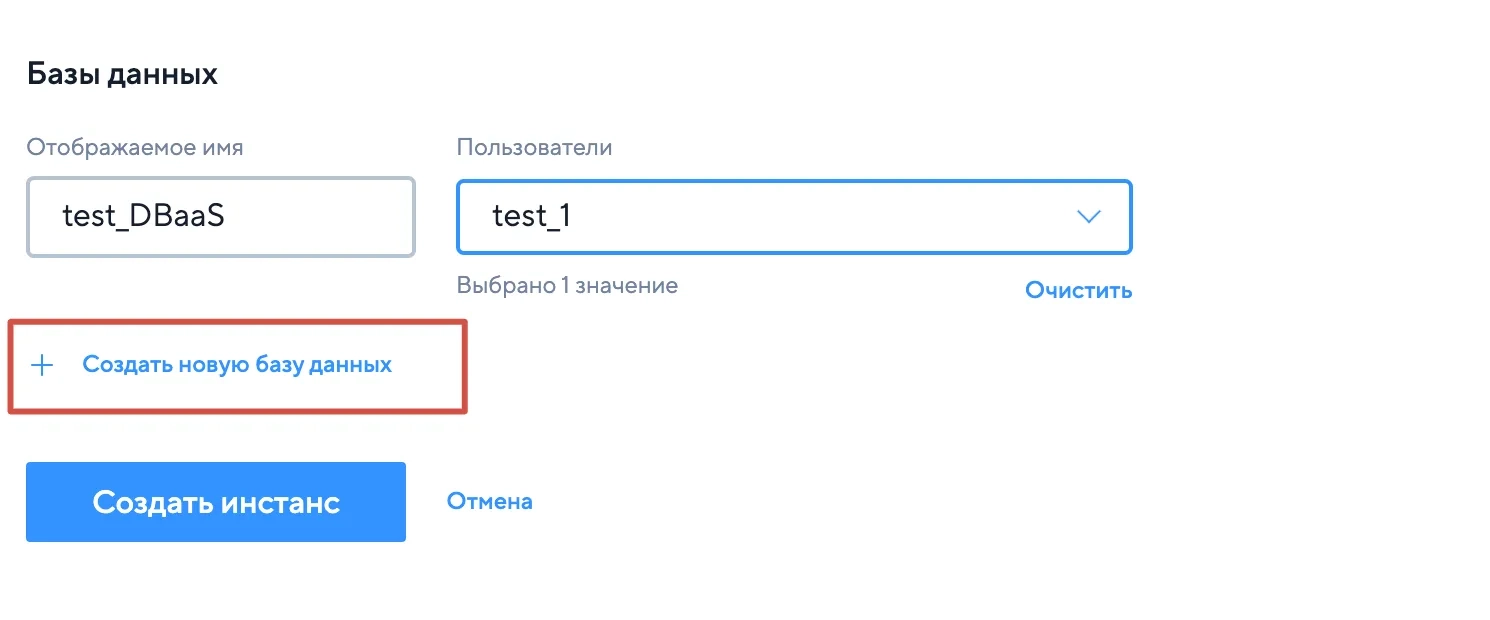Select the test_1 value in users field

tap(531, 217)
